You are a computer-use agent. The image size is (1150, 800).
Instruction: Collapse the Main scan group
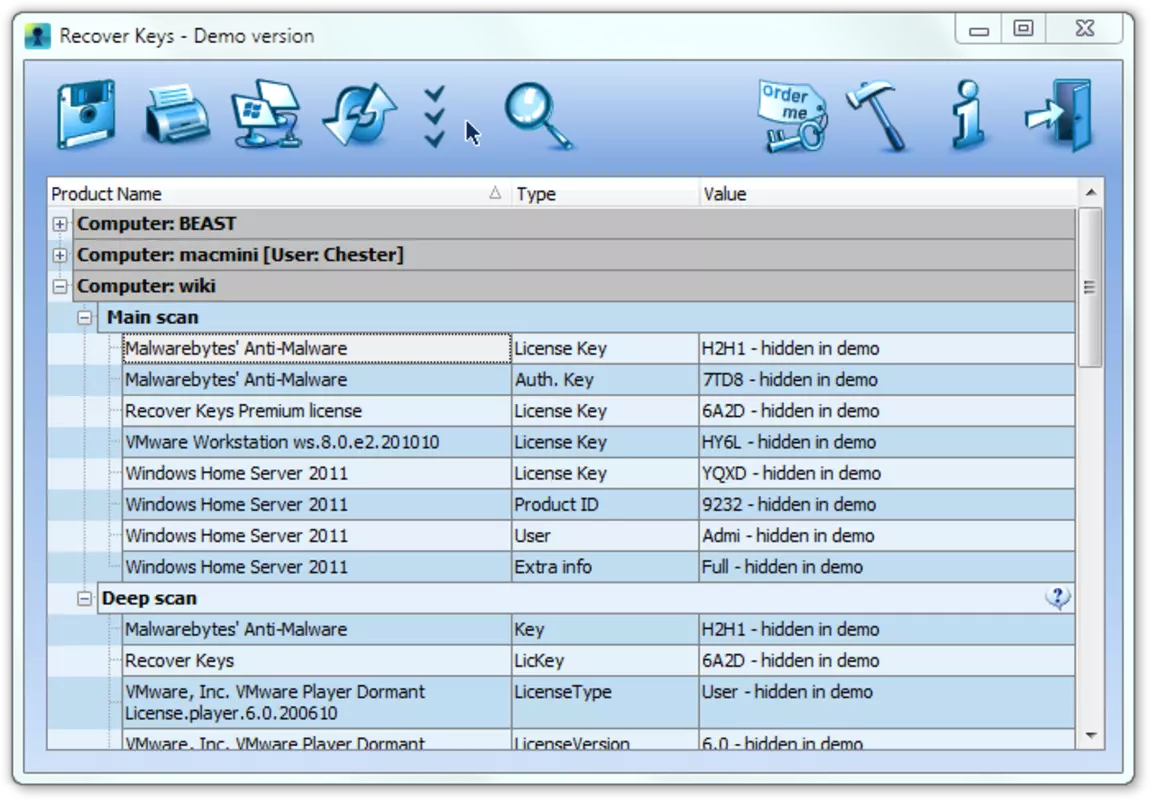click(85, 318)
